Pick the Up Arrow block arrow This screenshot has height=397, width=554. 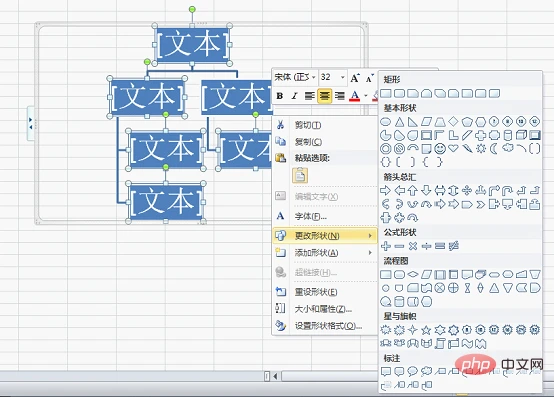pos(413,191)
